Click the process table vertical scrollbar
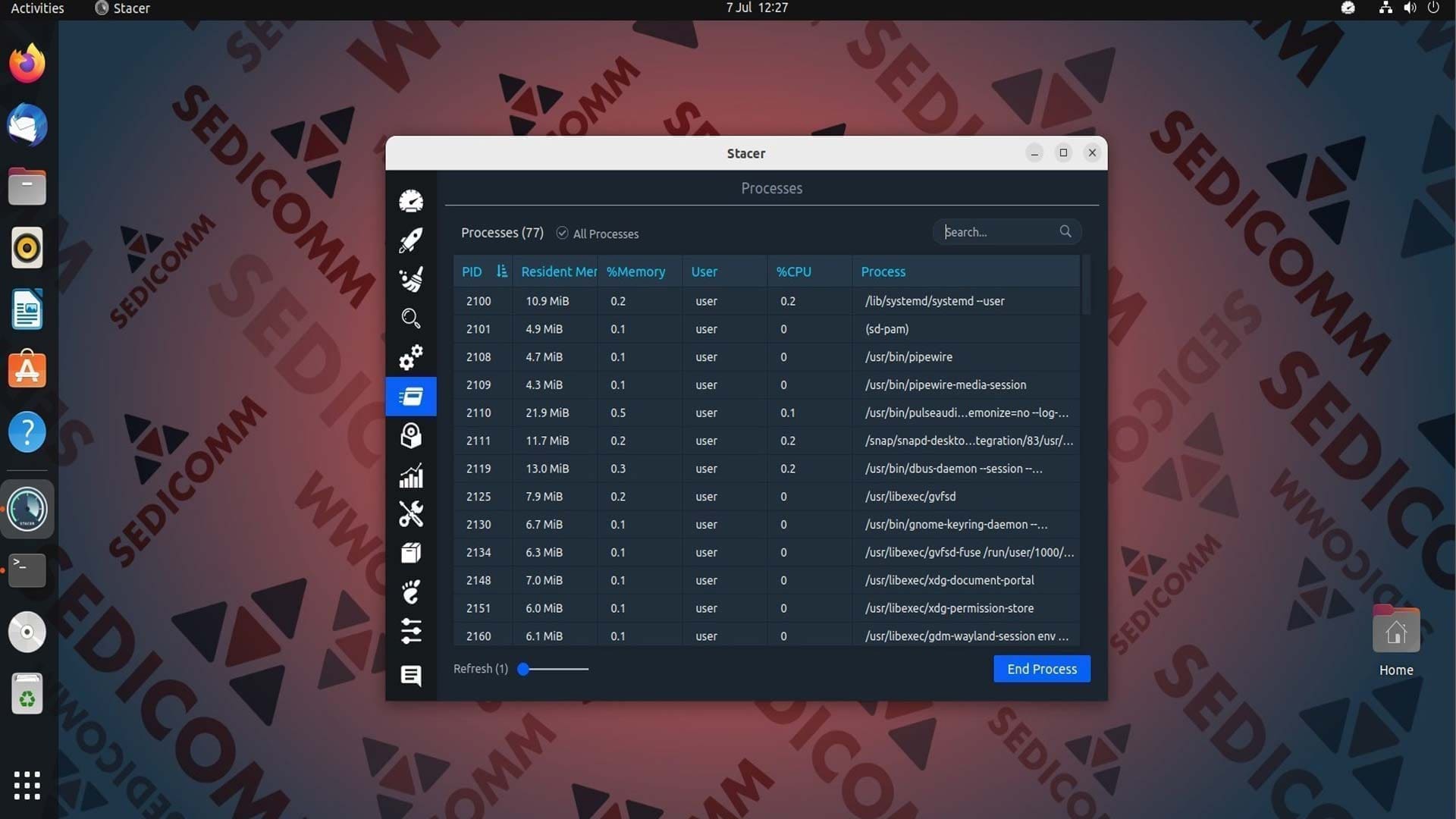Image resolution: width=1456 pixels, height=819 pixels. 1086,285
